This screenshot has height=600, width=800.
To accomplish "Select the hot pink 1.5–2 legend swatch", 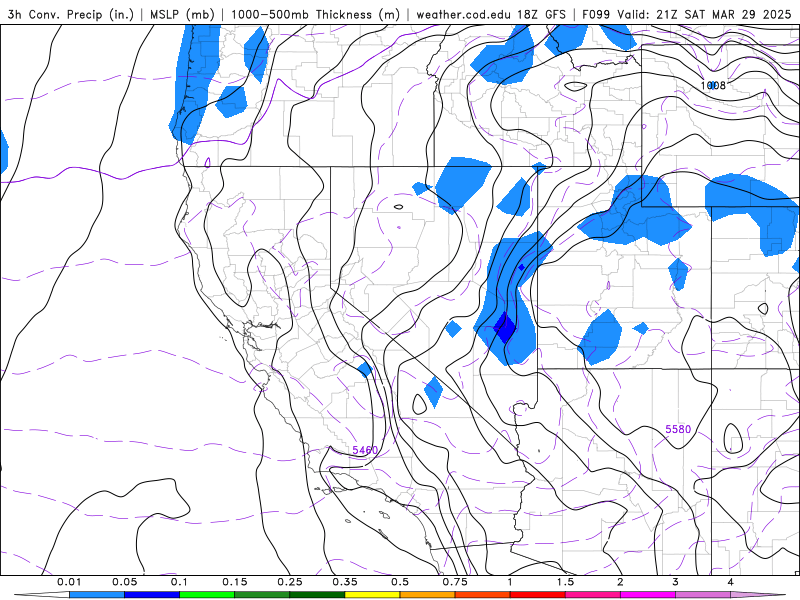I will pos(593,595).
